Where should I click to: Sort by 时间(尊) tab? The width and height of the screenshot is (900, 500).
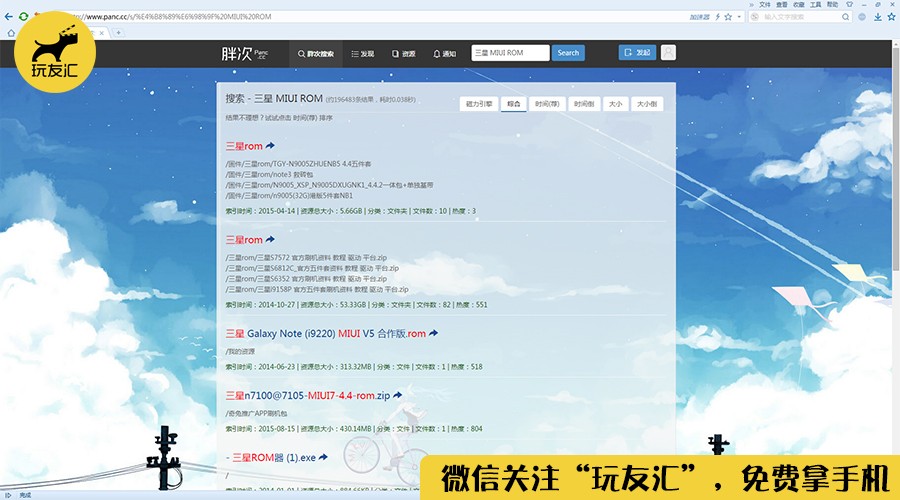(x=547, y=104)
